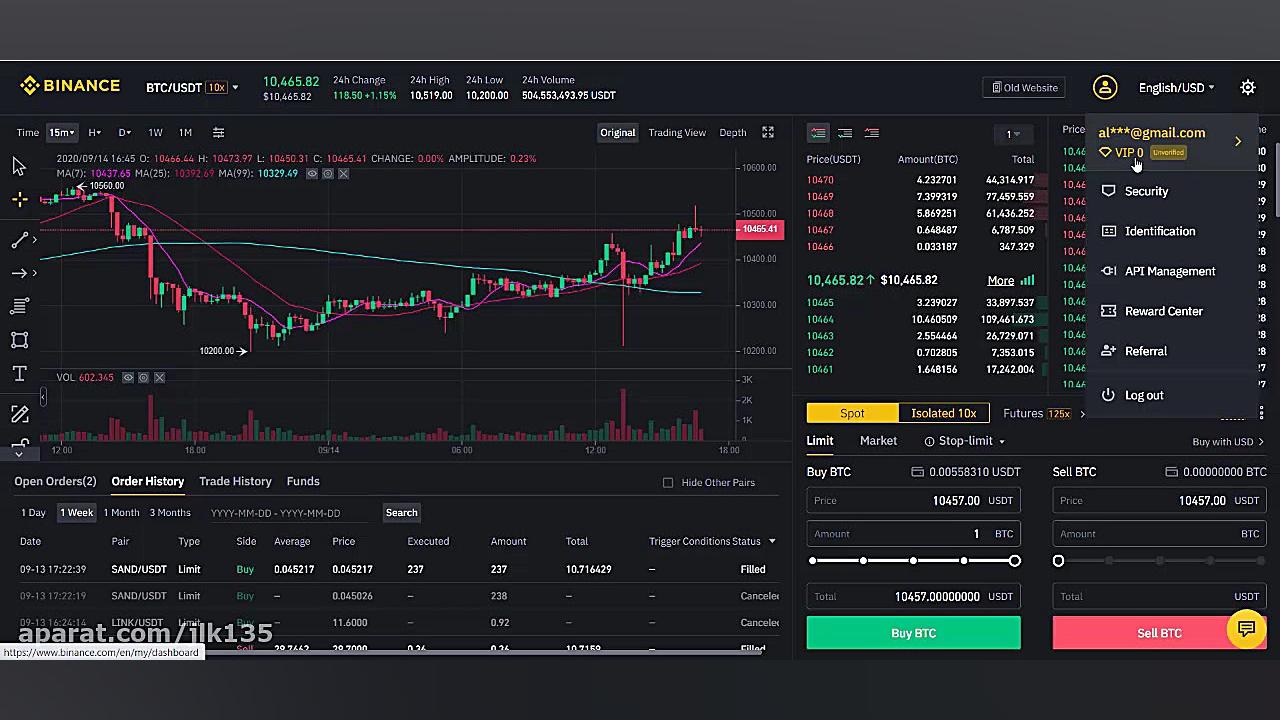Select the 3 Months history range

point(170,513)
